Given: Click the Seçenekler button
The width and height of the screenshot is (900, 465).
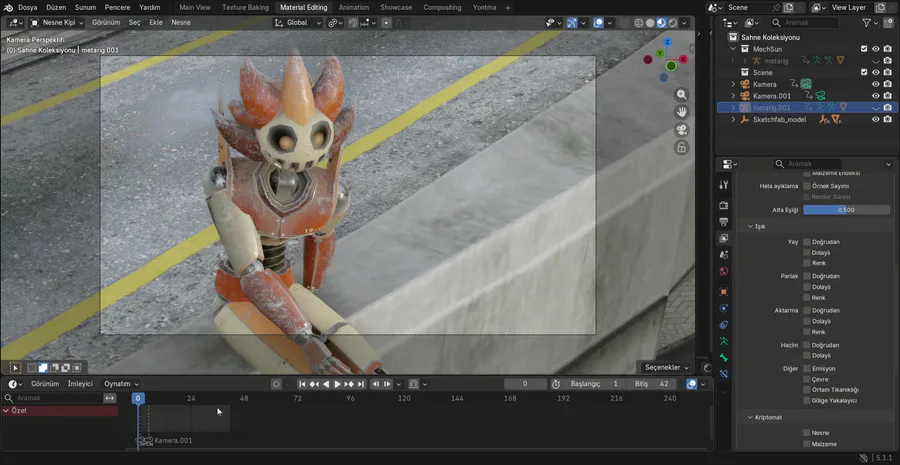Looking at the screenshot, I should 665,367.
